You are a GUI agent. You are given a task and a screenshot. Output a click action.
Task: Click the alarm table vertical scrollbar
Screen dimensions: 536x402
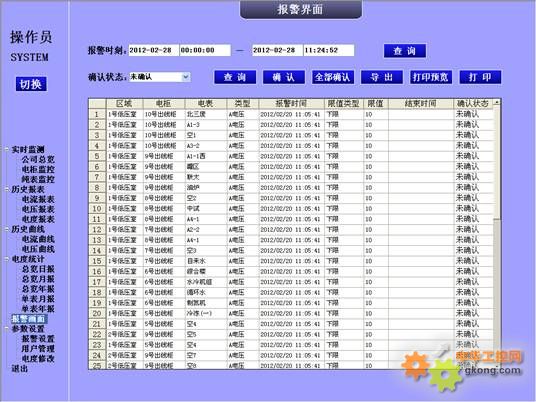click(497, 234)
